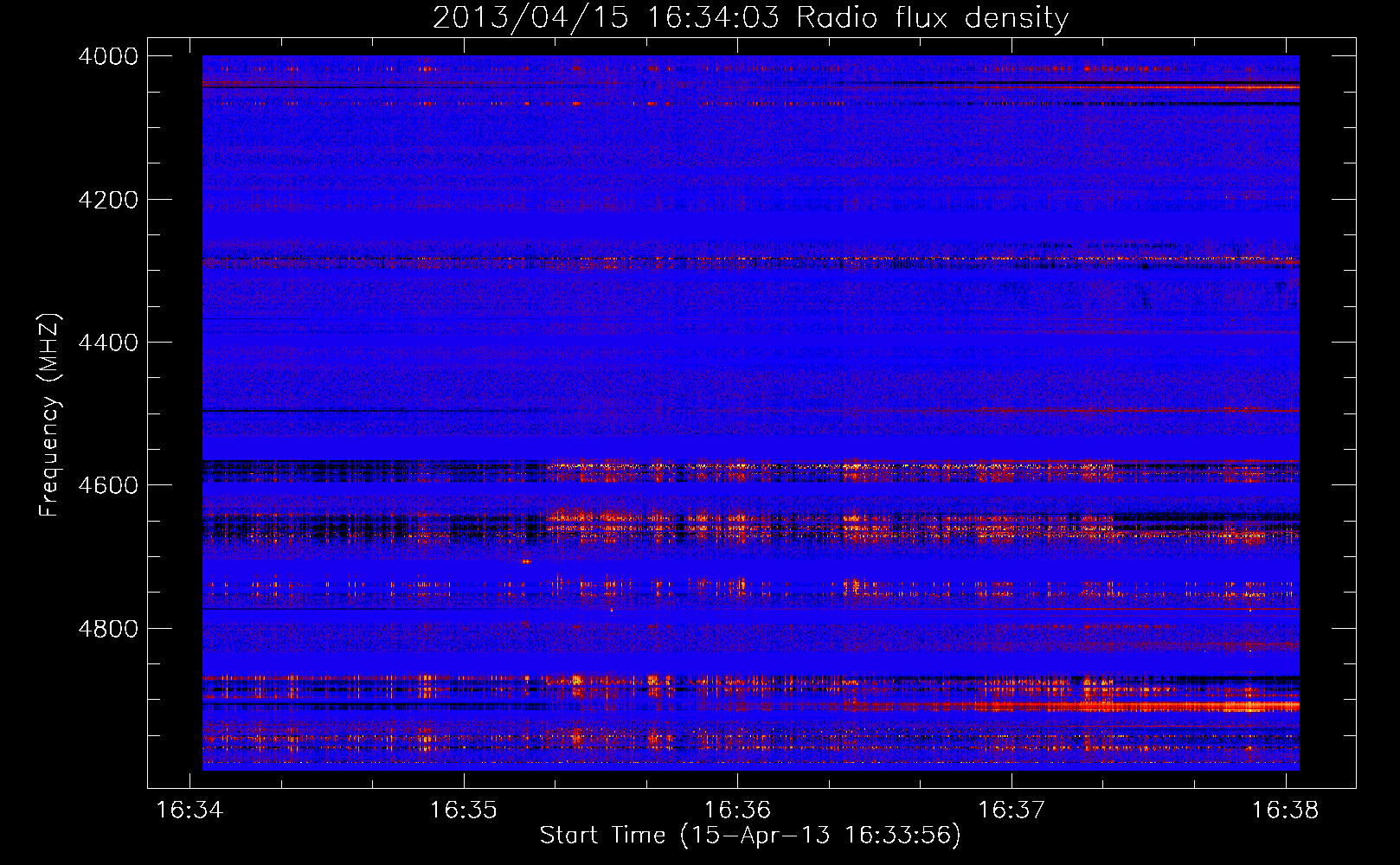Click the '4200' frequency axis label
Screen dimensions: 1400x865
(x=108, y=200)
